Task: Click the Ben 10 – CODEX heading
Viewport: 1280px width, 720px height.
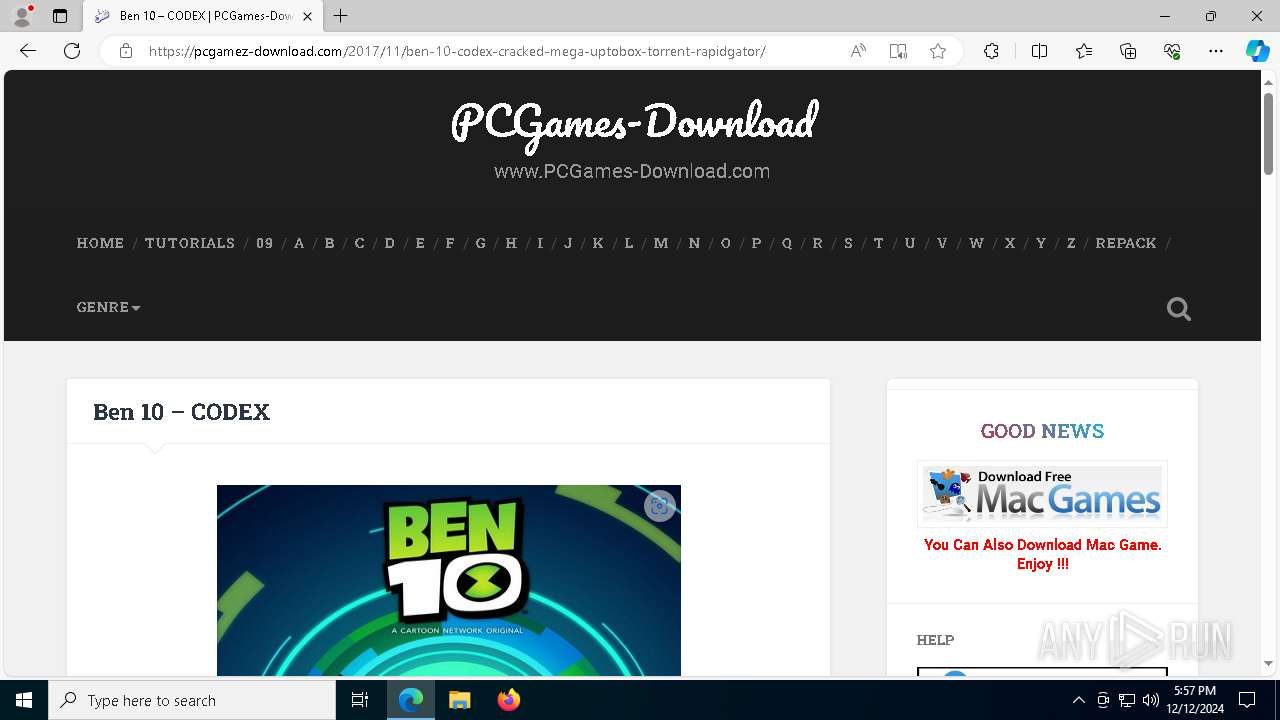Action: (181, 412)
